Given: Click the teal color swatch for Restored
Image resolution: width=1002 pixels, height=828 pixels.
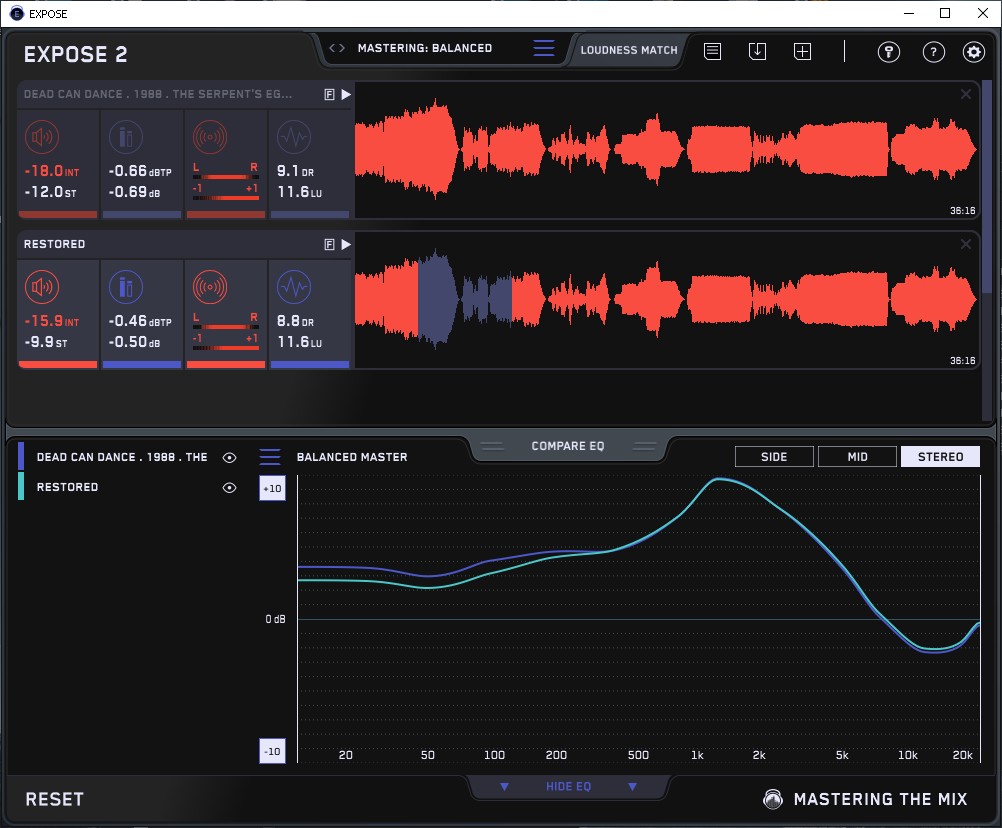Looking at the screenshot, I should (21, 486).
